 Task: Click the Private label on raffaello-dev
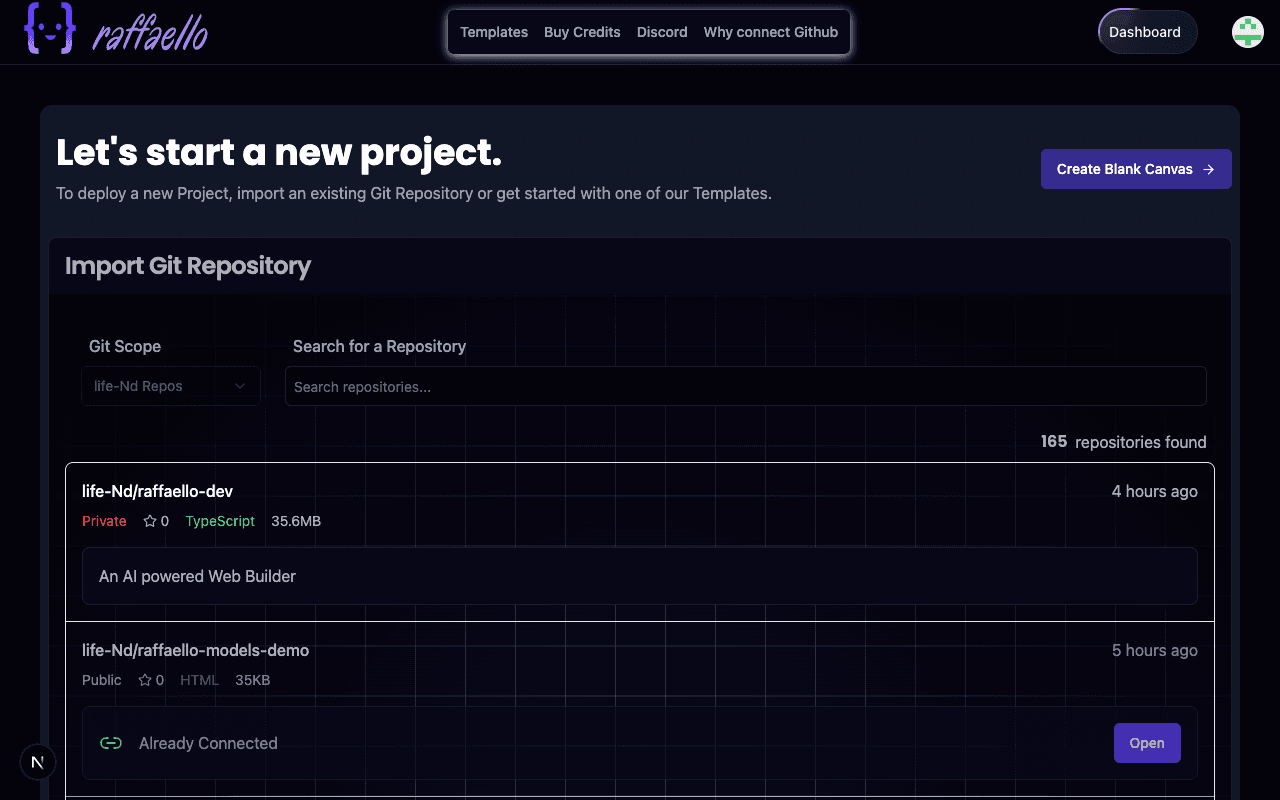click(x=104, y=521)
